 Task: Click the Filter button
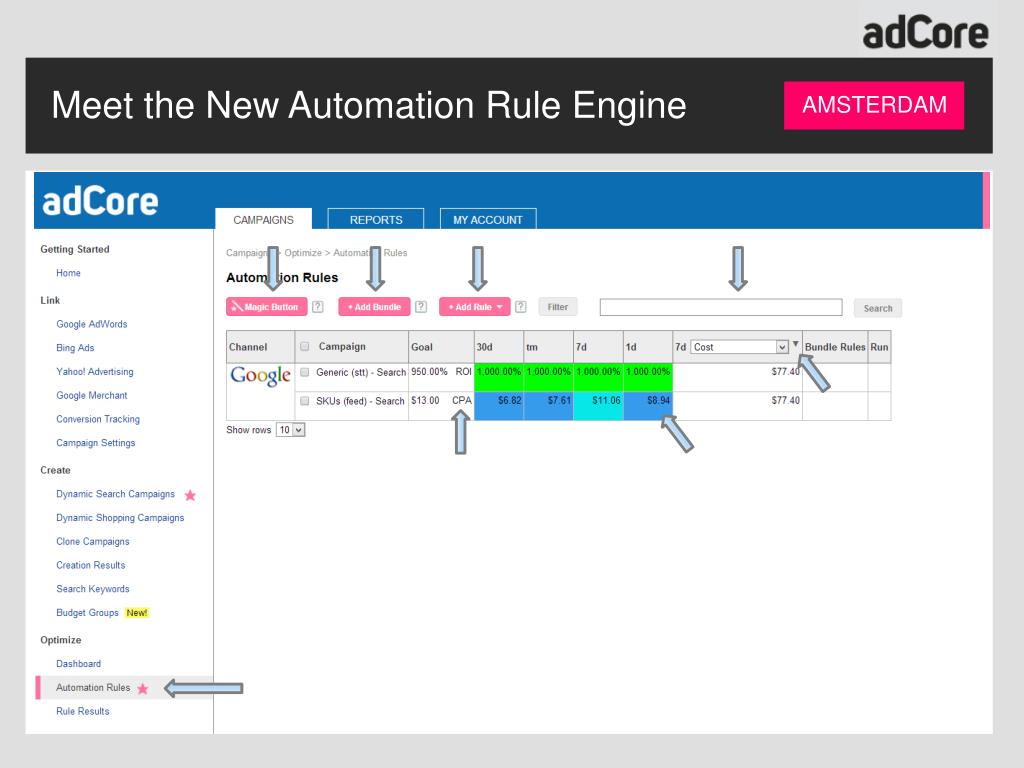(x=558, y=307)
